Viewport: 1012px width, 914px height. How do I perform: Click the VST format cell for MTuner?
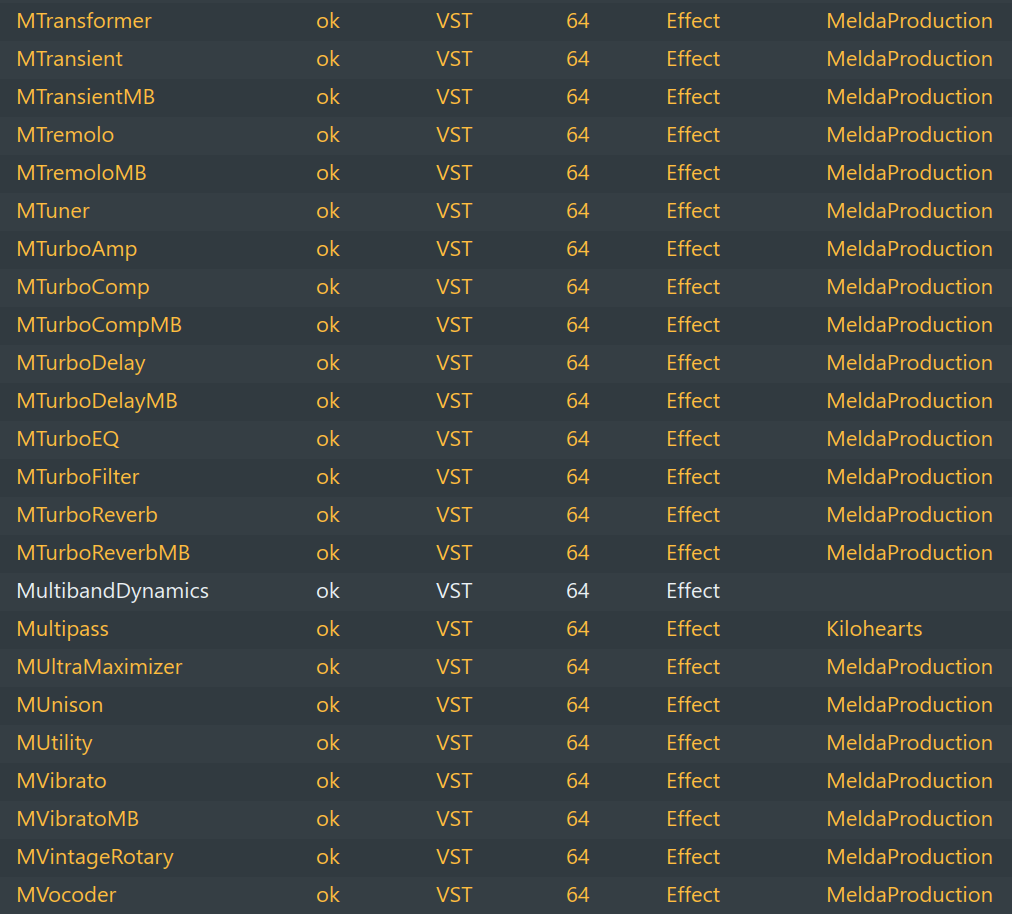coord(454,212)
